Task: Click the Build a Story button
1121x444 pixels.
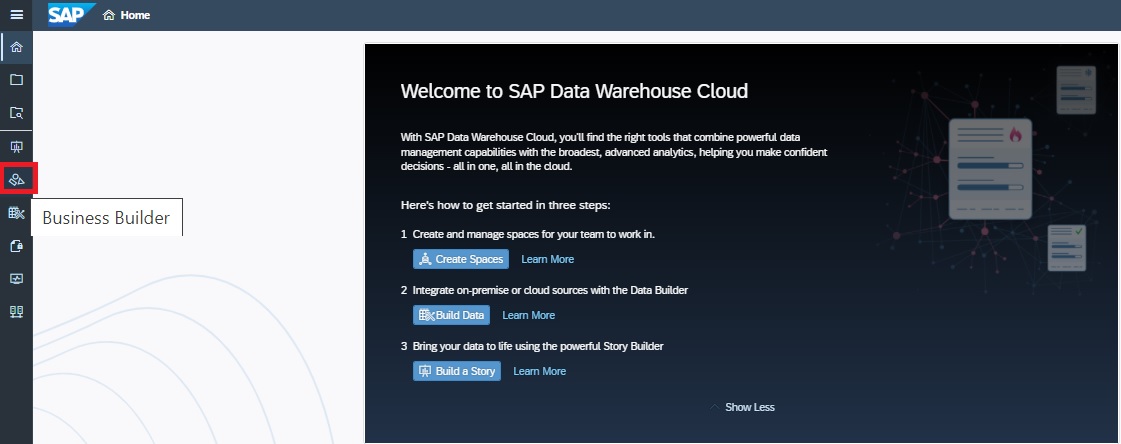Action: coord(456,371)
